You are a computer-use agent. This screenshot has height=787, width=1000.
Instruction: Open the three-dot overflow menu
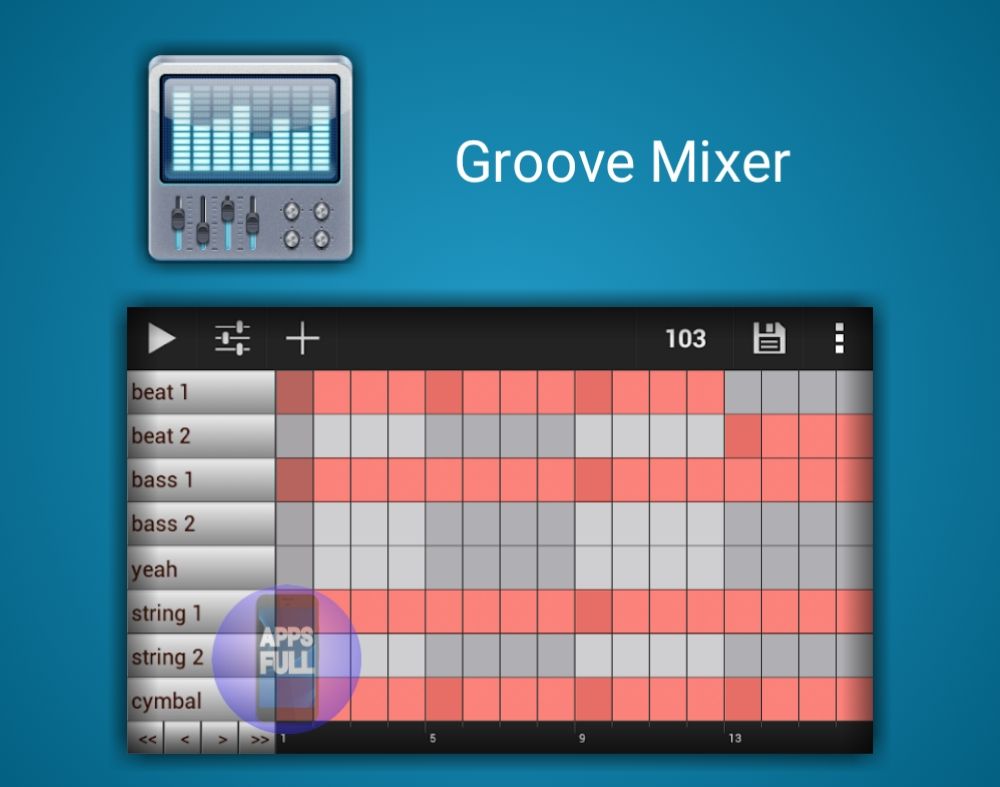pos(839,338)
